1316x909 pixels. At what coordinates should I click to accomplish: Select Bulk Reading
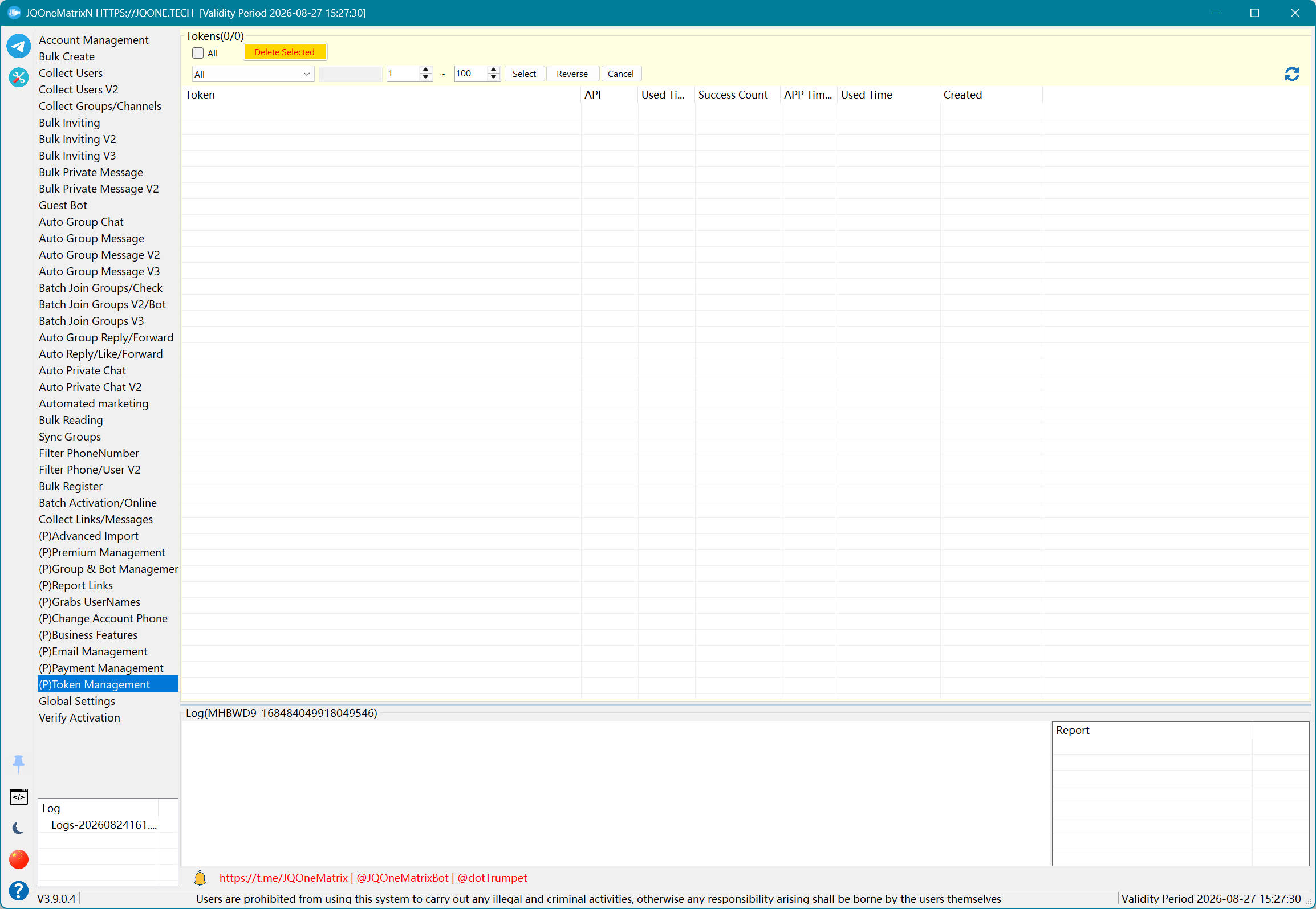coord(71,420)
